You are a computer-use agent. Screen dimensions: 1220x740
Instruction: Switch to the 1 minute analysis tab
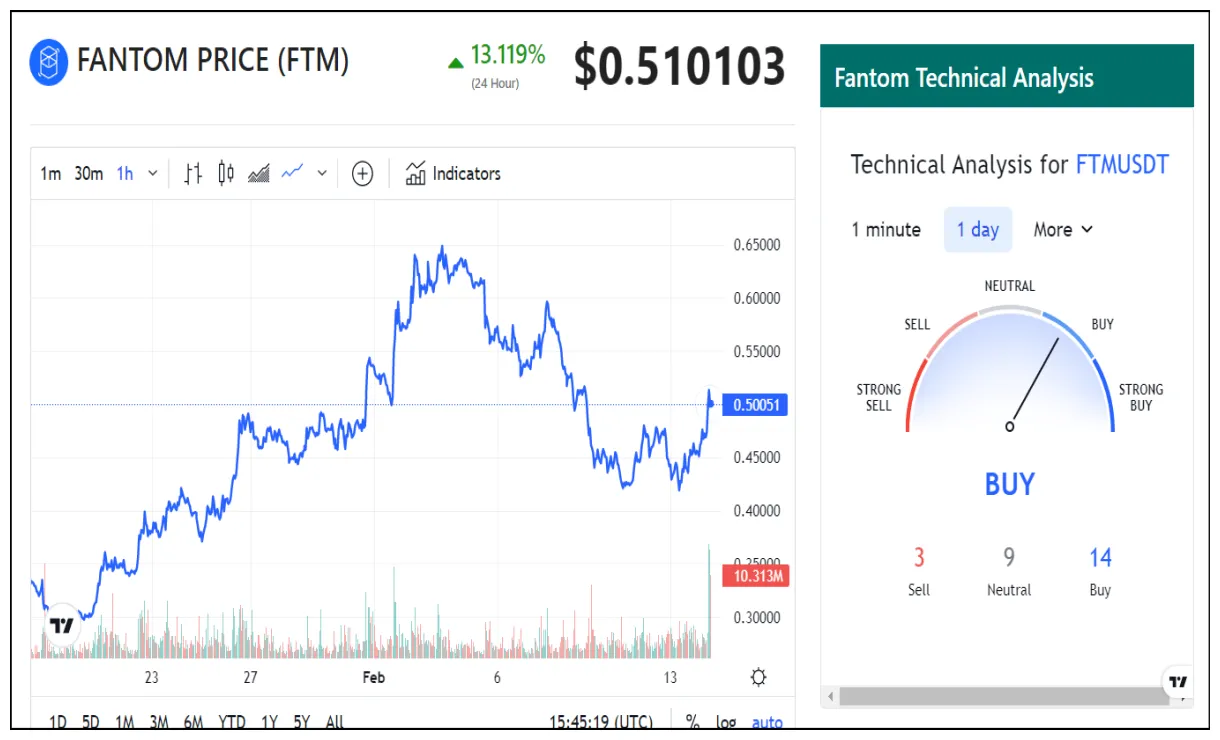pos(885,229)
